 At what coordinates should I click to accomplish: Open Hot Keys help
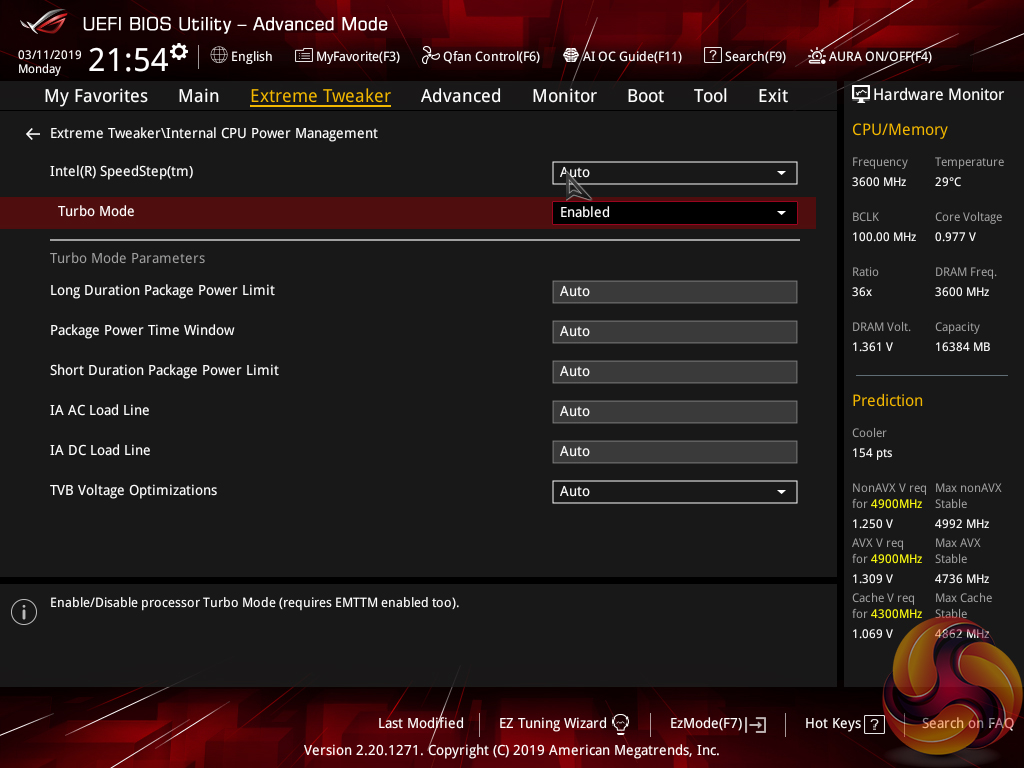833,724
